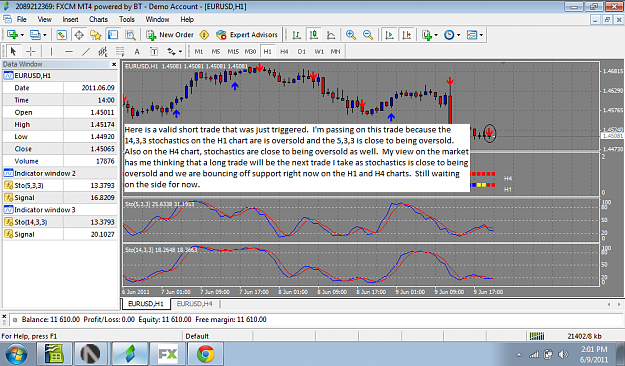Open the Templates dropdown
Viewport: 625px width, 366px height.
click(475, 35)
